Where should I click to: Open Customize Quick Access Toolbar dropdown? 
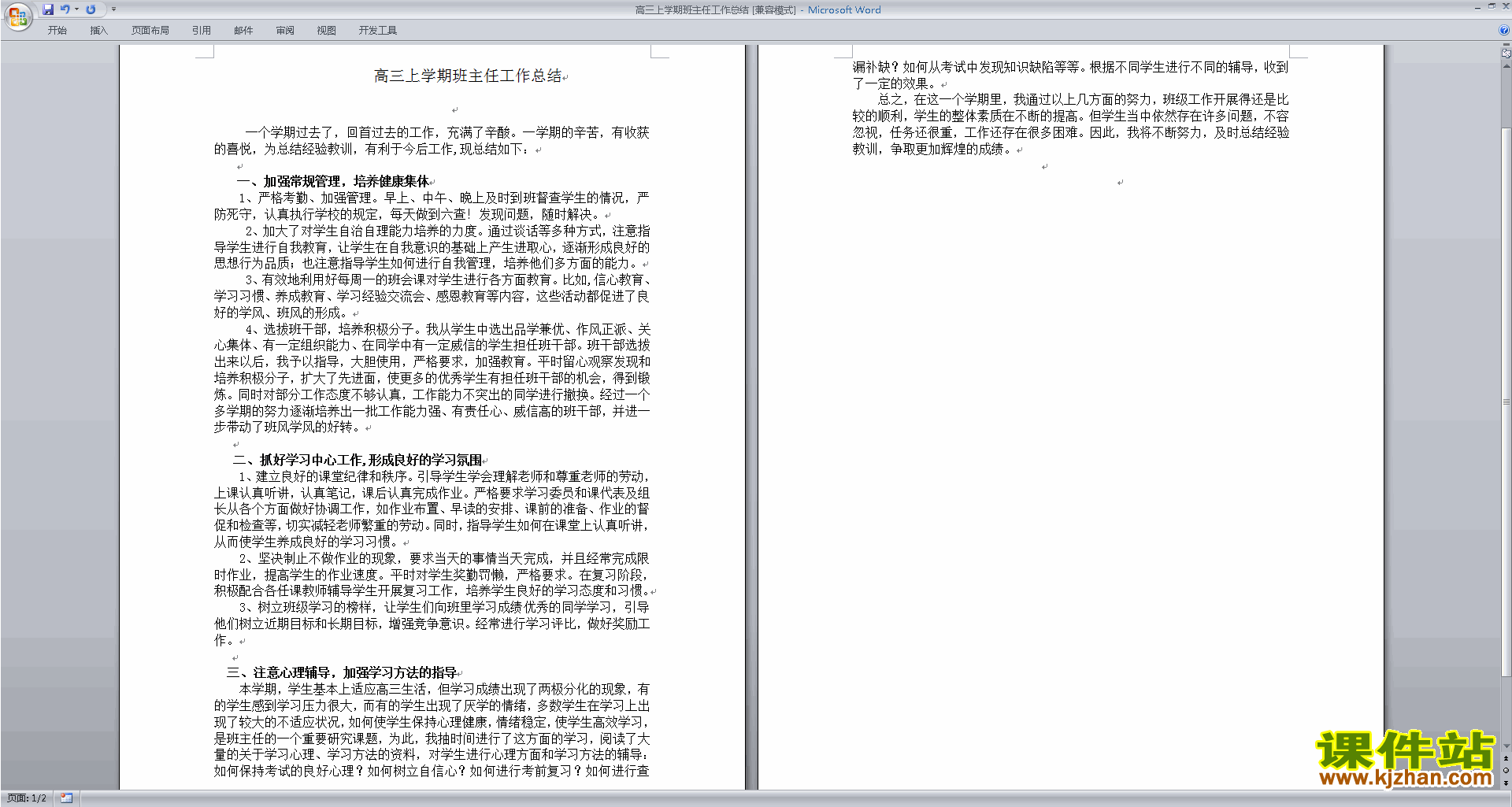point(113,9)
